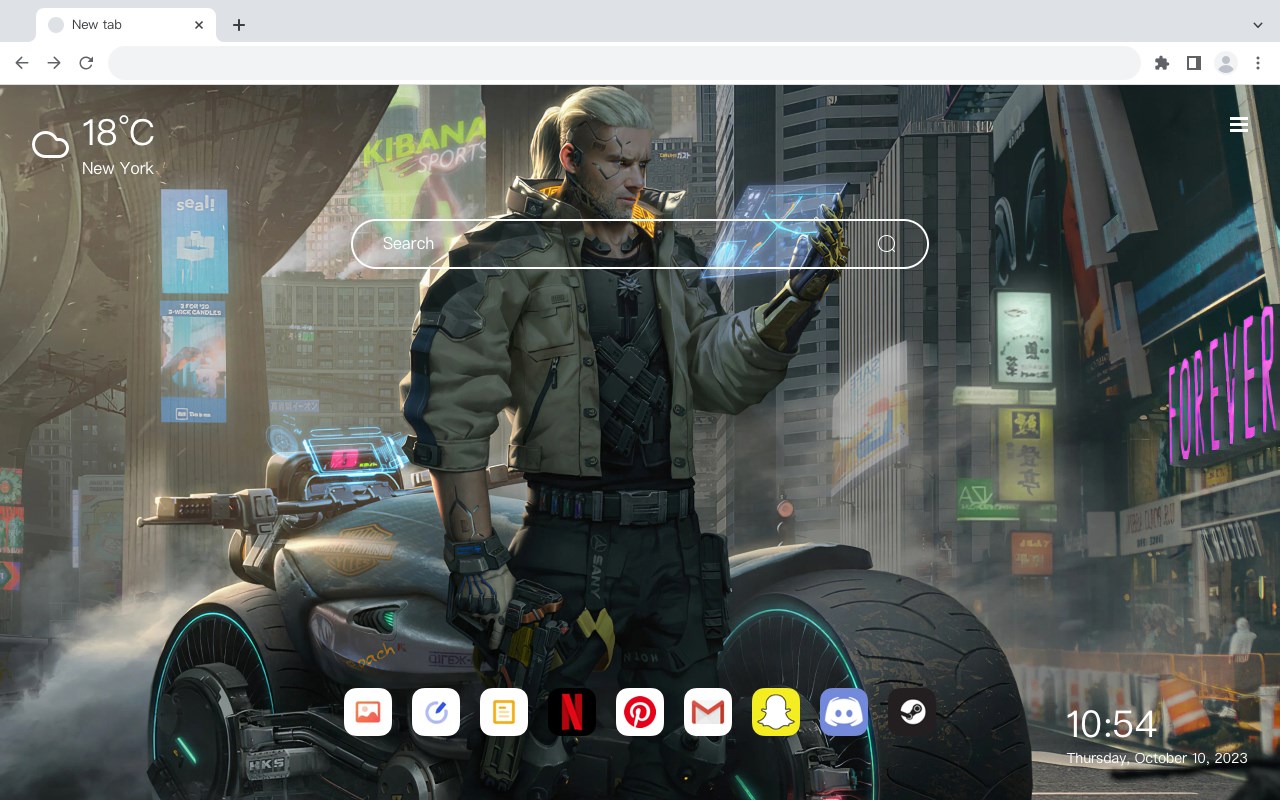1280x800 pixels.
Task: Close the New tab tab
Action: click(x=199, y=25)
